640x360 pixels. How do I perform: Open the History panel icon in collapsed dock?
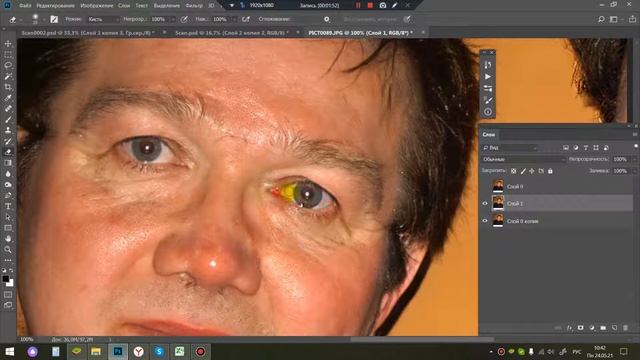pyautogui.click(x=488, y=65)
